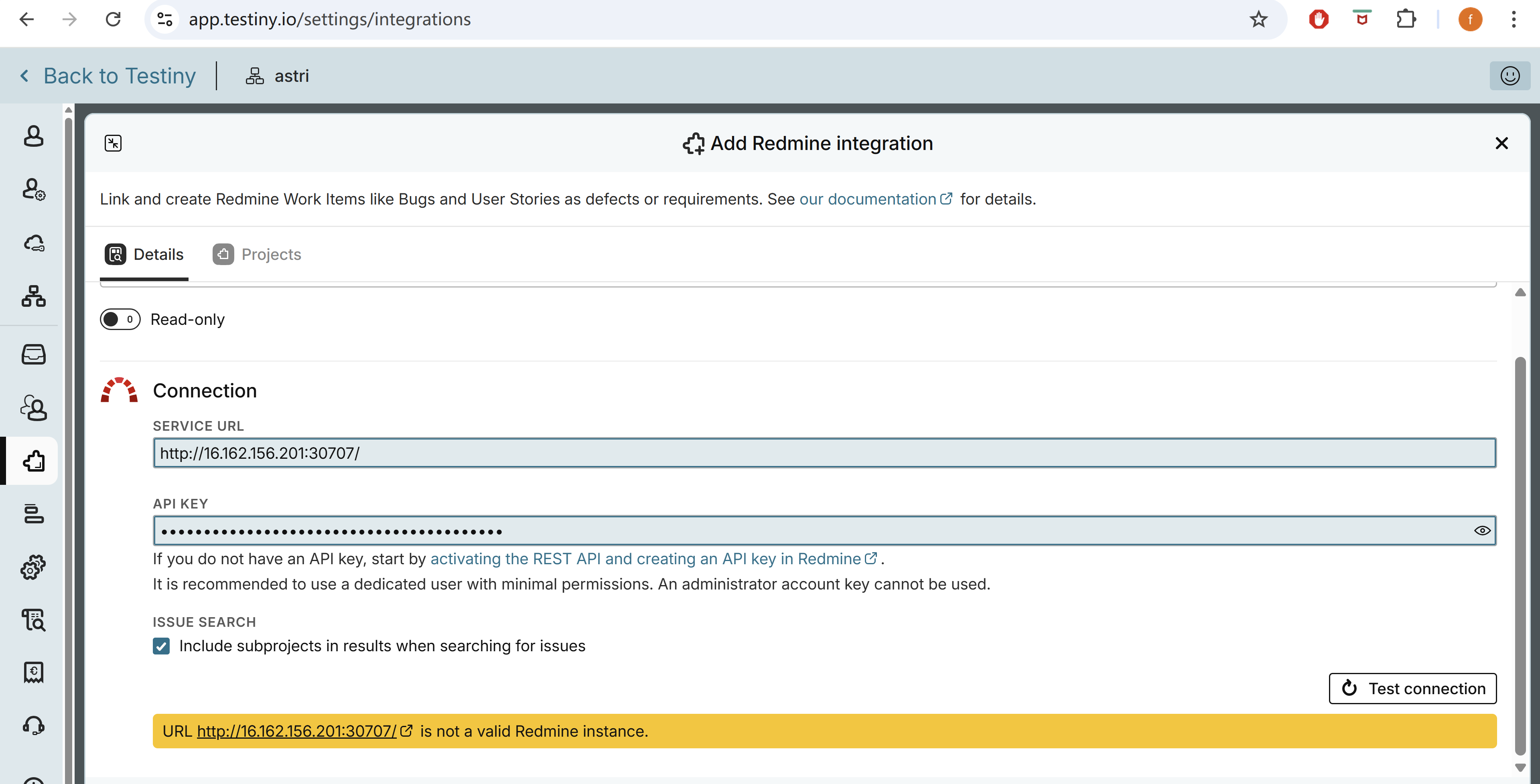Toggle the Read-only switch
1540x784 pixels.
[x=120, y=319]
